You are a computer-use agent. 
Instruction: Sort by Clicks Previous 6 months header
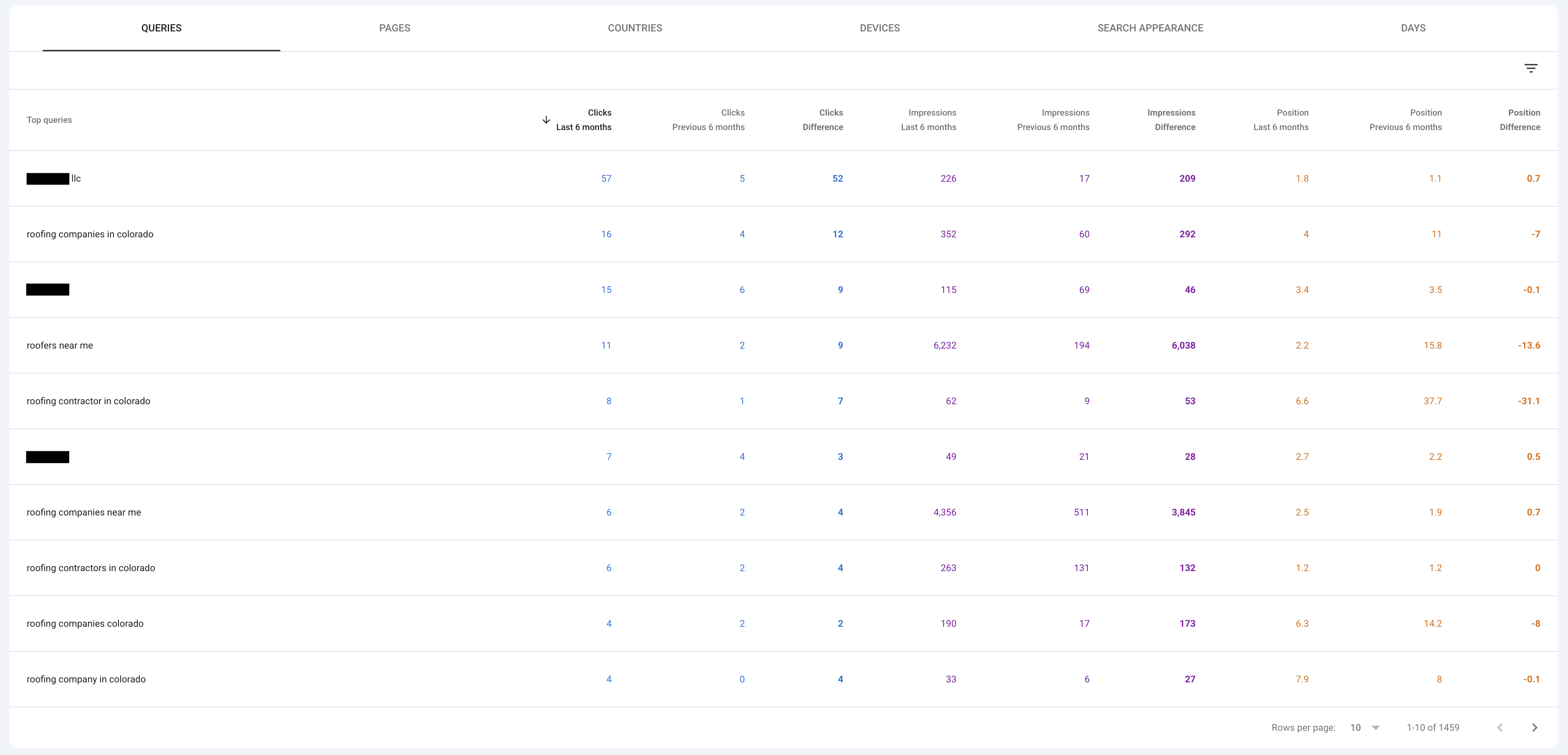[708, 120]
